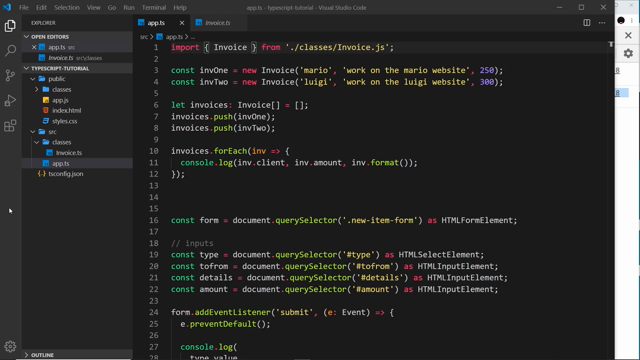Open app.js in the file tree
Screen dimensions: 640x360
pos(60,100)
